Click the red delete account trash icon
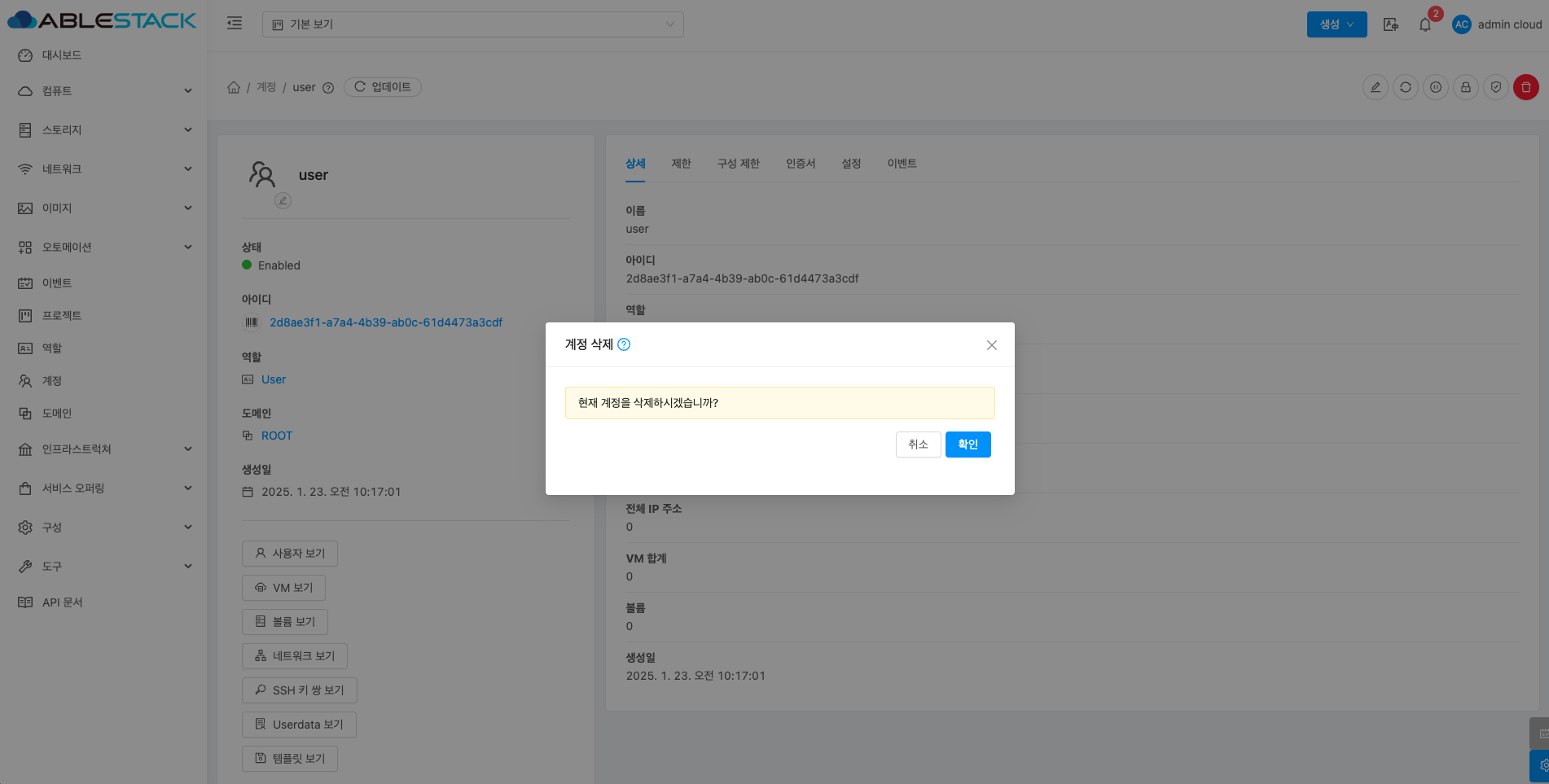This screenshot has height=784, width=1549. 1525,87
